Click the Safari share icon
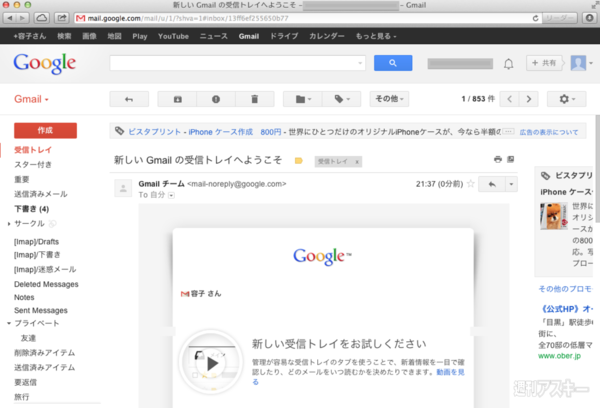 pos(61,18)
